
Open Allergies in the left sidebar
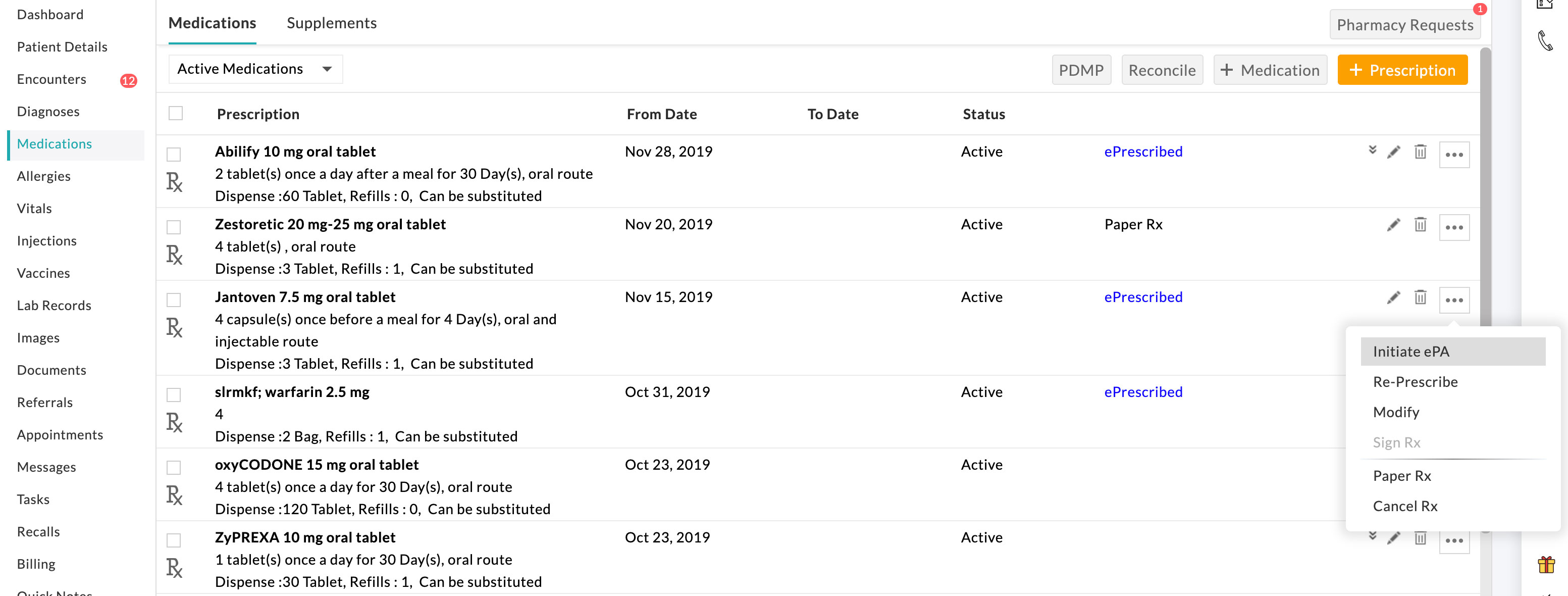pyautogui.click(x=44, y=177)
